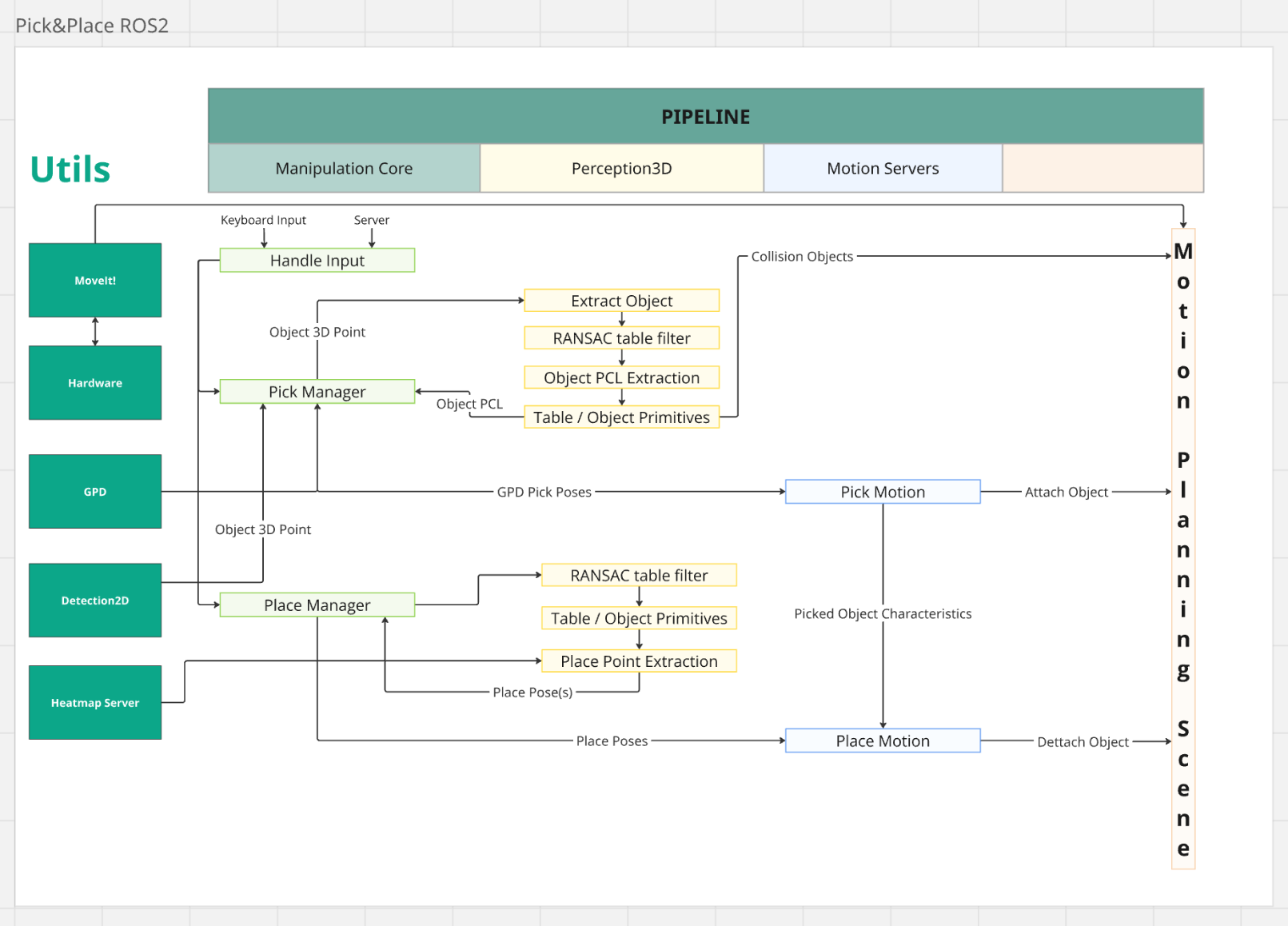
Task: Click the Place Manager node
Action: pyautogui.click(x=317, y=605)
